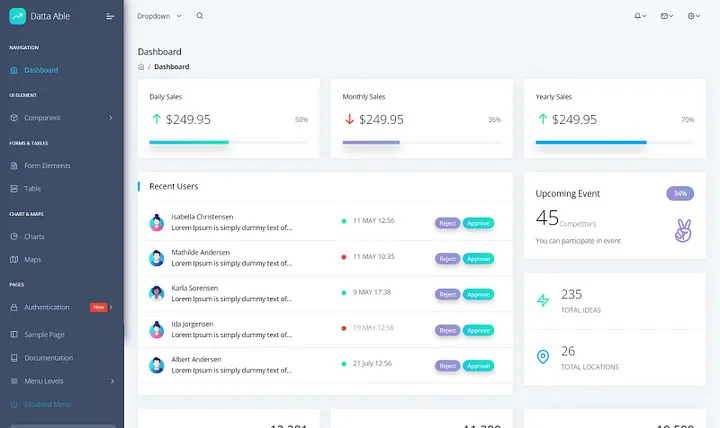Screen dimensions: 720x428
Task: Click the Menu Levels list icon
Action: pos(14,381)
